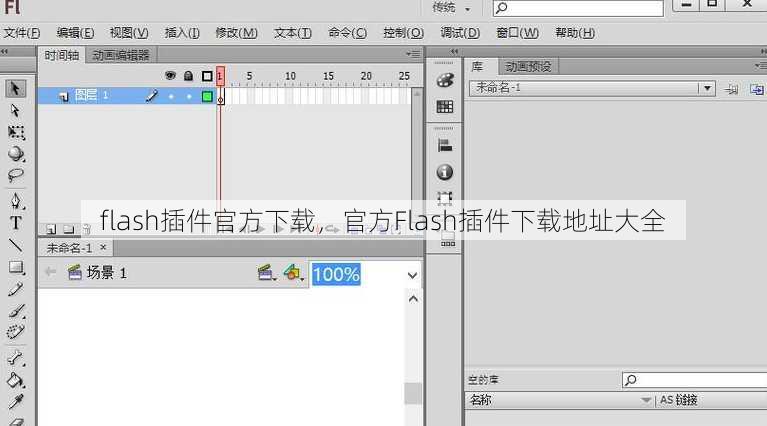Select the Bone tool
The width and height of the screenshot is (767, 426).
[x=16, y=359]
